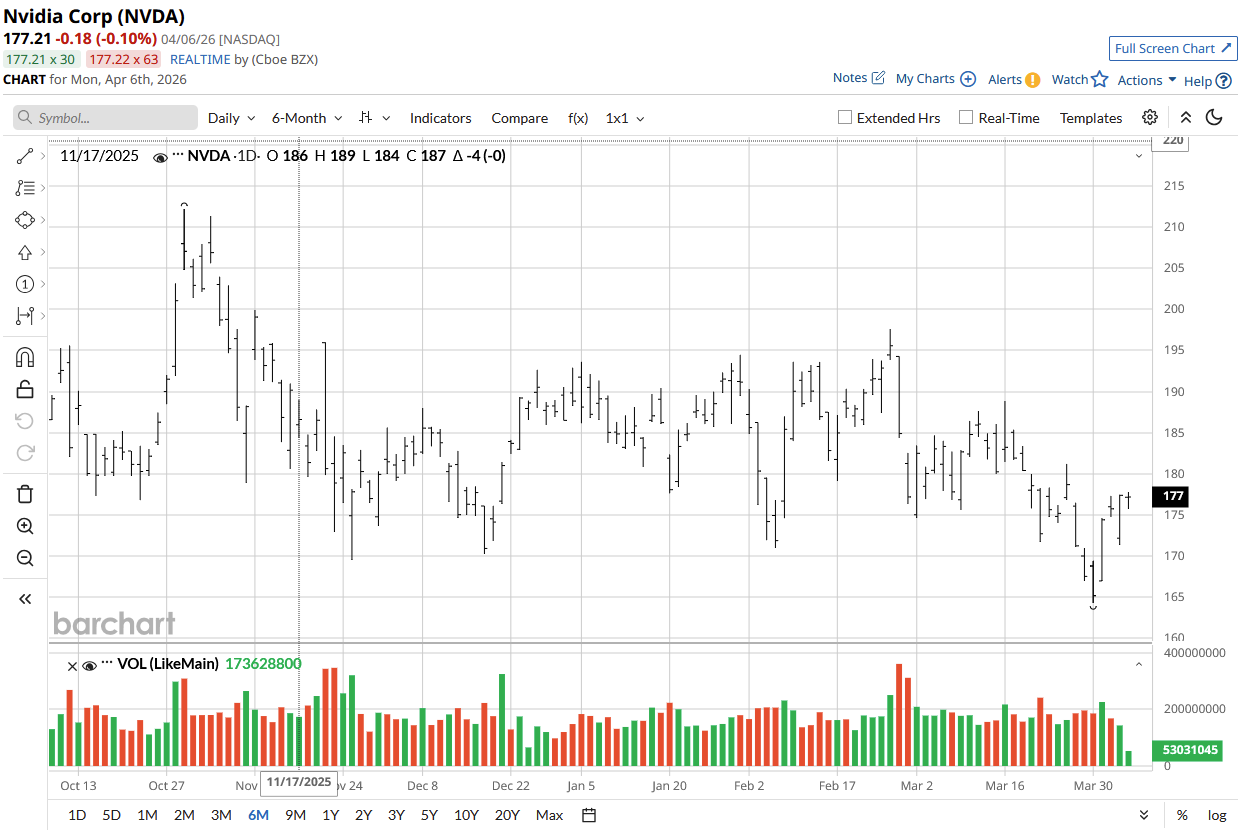
Task: Collapse the left drawing toolbar
Action: 25,598
